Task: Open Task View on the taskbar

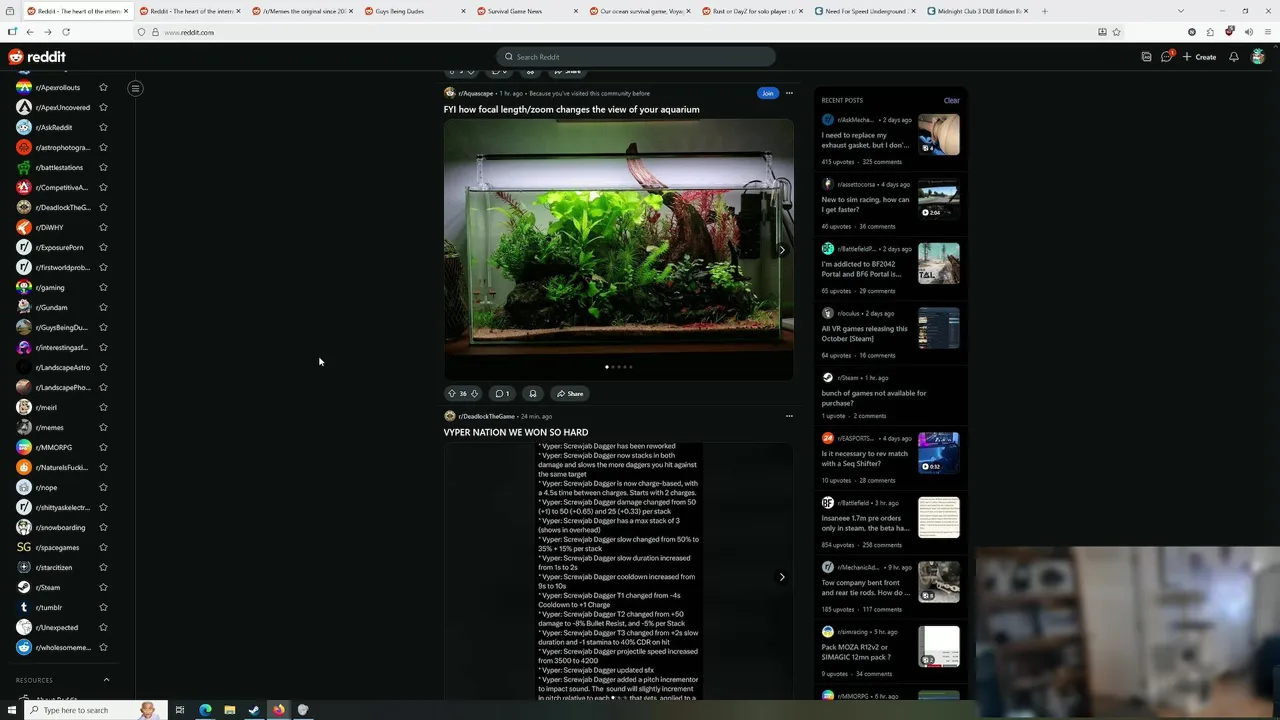Action: [180, 710]
